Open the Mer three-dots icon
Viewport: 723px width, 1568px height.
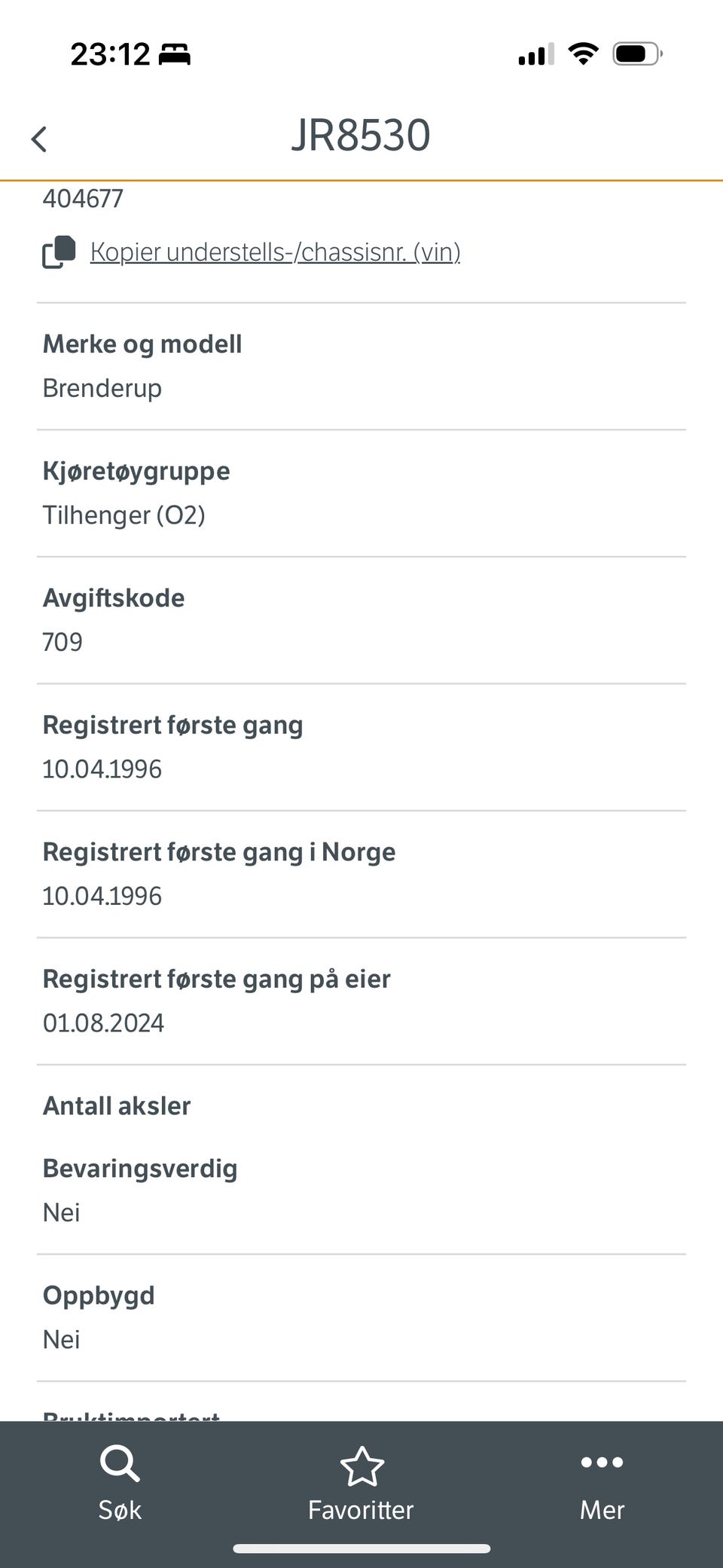point(602,1463)
